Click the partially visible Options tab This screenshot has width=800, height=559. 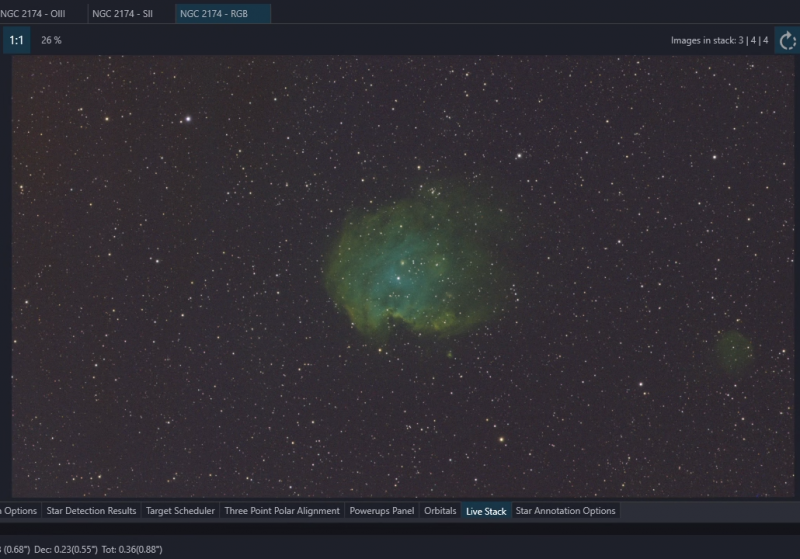click(x=19, y=511)
